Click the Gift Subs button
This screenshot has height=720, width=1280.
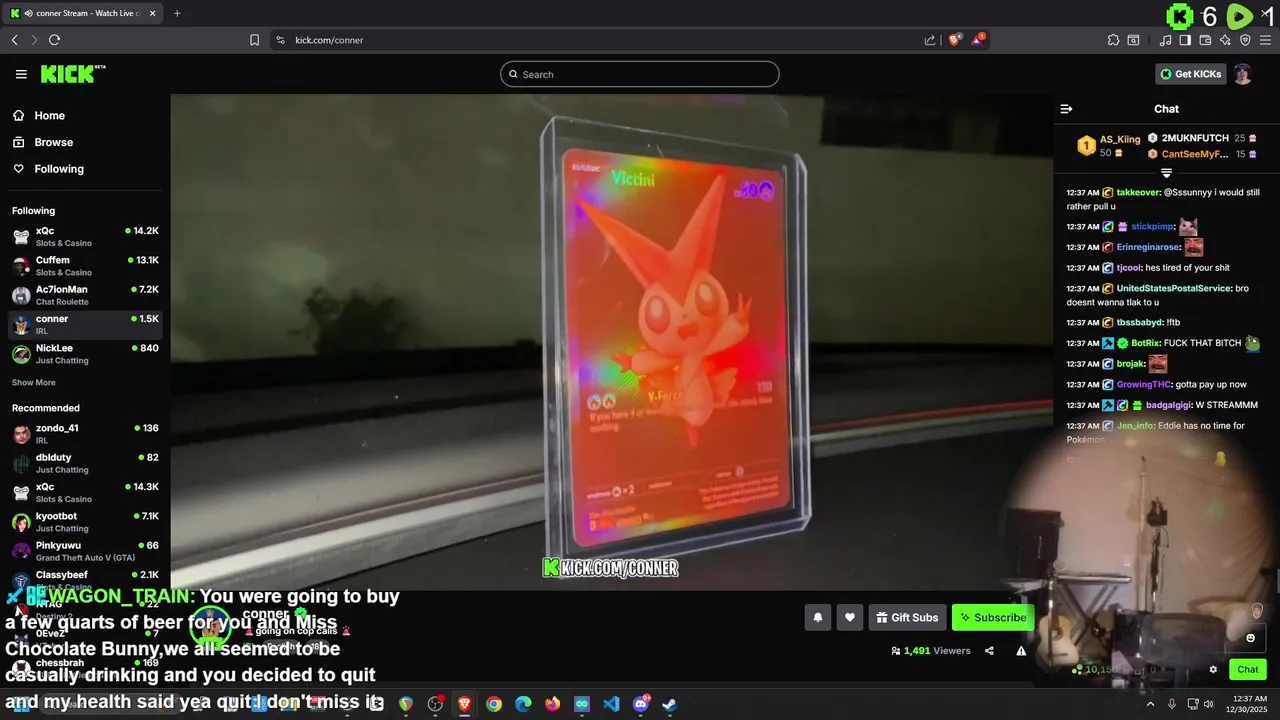point(907,618)
